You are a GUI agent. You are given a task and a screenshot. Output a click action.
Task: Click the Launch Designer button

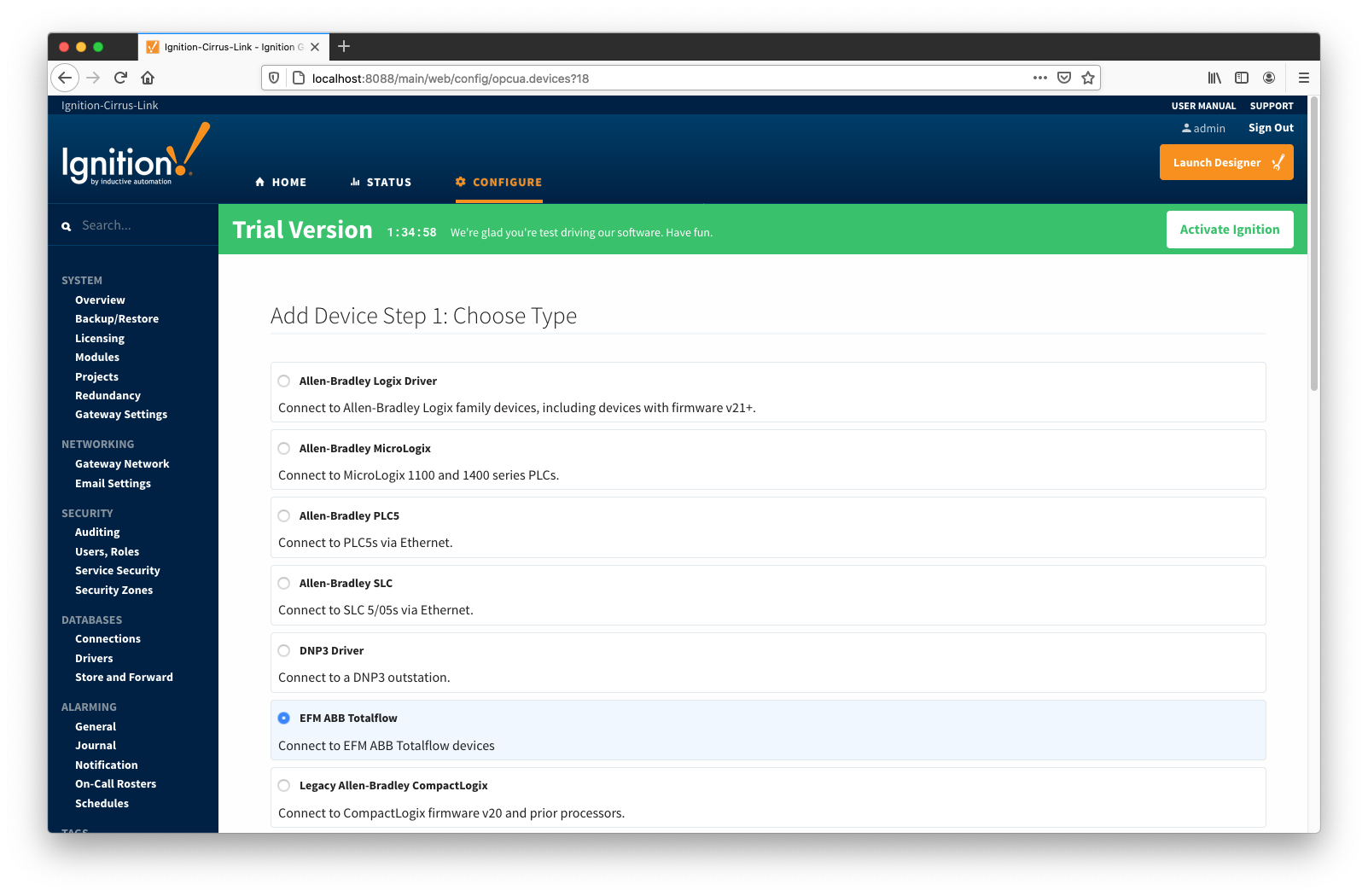tap(1226, 162)
